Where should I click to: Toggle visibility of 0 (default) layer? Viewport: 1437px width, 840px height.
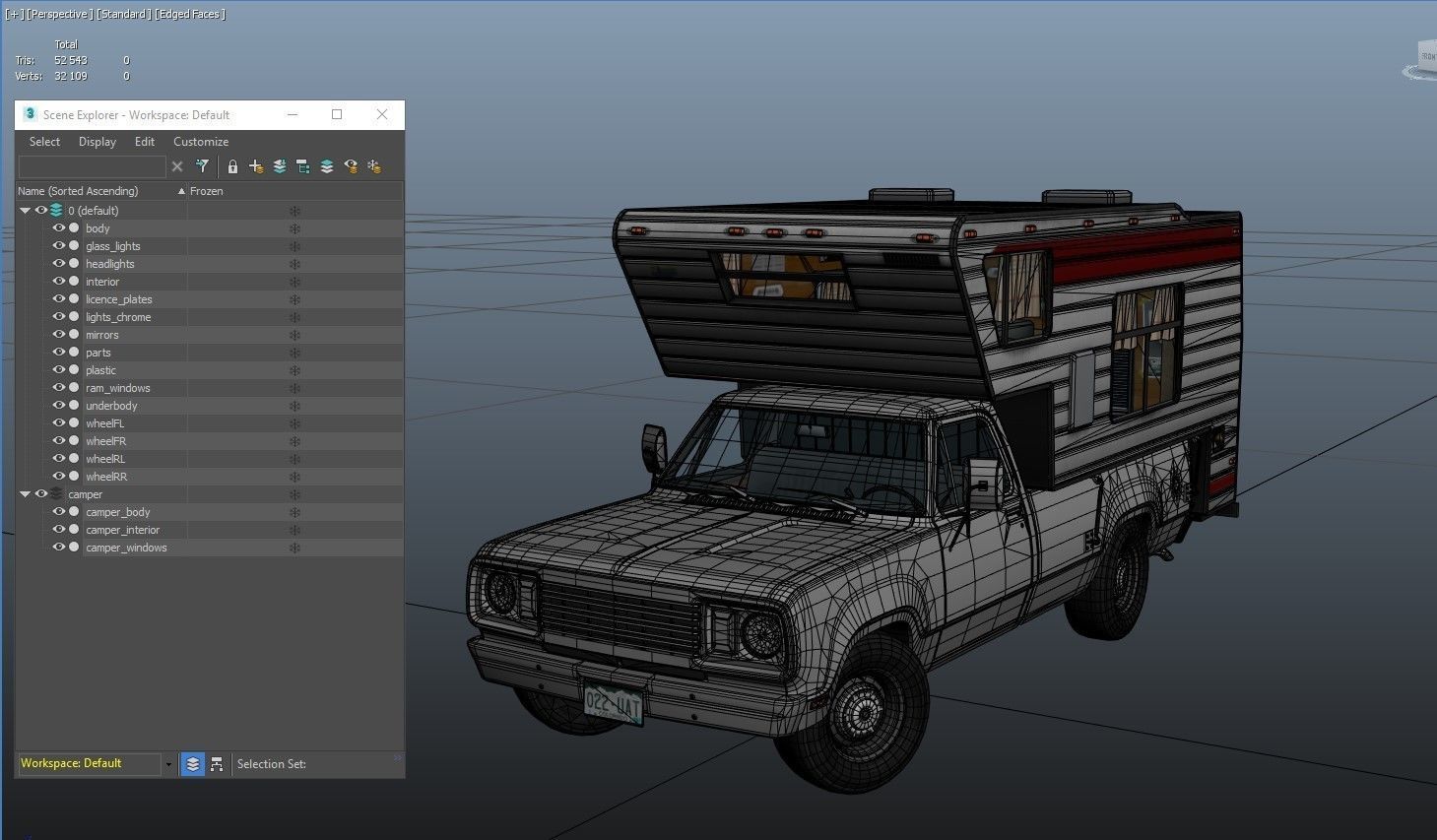(x=41, y=211)
